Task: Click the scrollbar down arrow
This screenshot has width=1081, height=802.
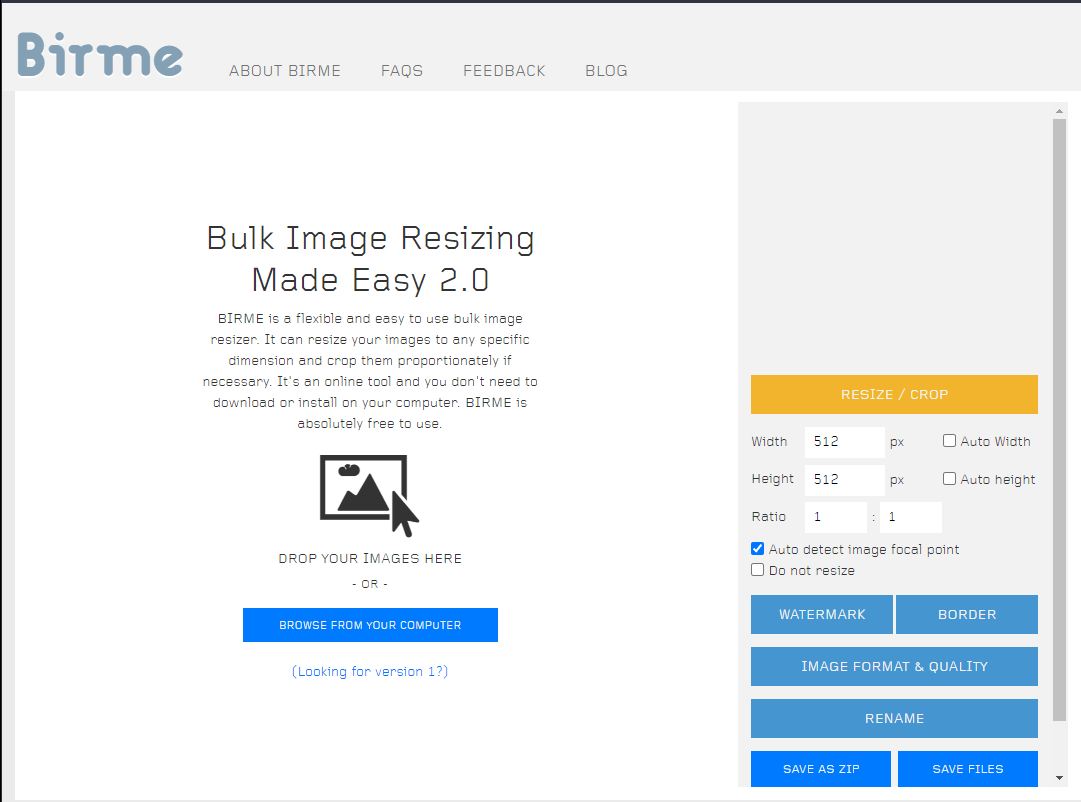Action: tap(1060, 778)
